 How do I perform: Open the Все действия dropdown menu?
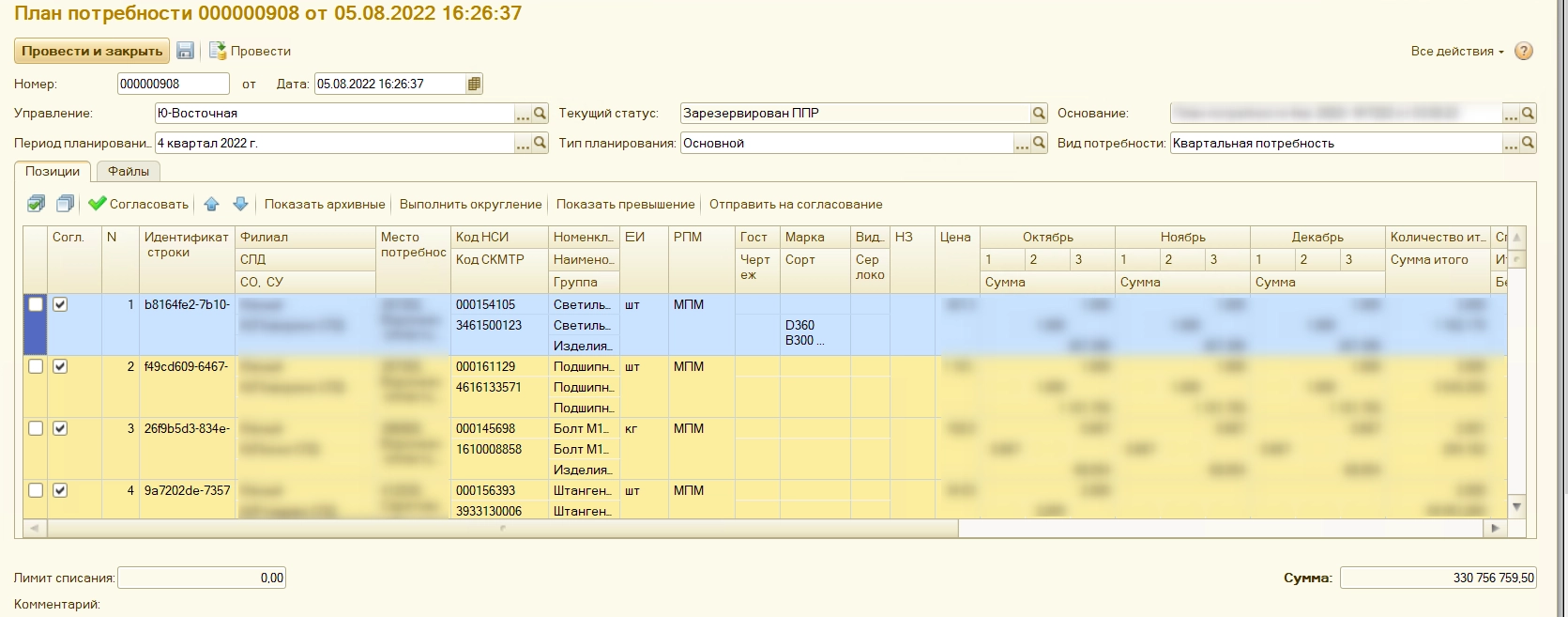click(x=1456, y=51)
